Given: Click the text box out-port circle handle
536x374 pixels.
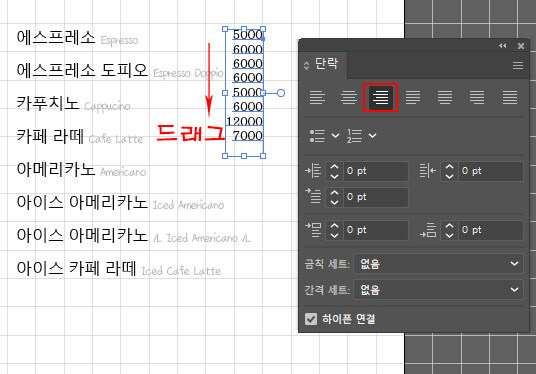Looking at the screenshot, I should pos(281,93).
